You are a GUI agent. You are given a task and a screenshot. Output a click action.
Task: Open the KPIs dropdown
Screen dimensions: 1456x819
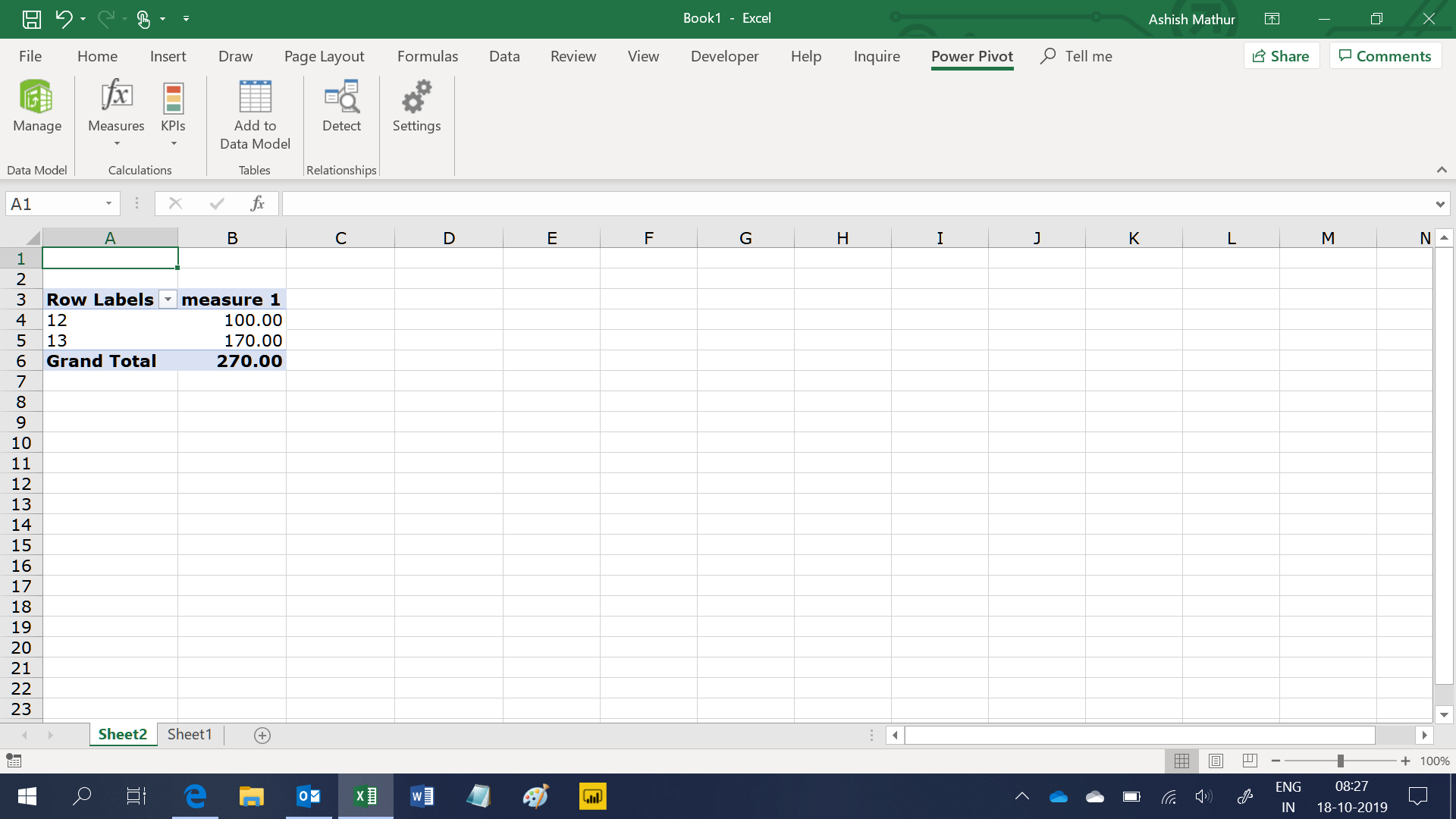(x=173, y=114)
